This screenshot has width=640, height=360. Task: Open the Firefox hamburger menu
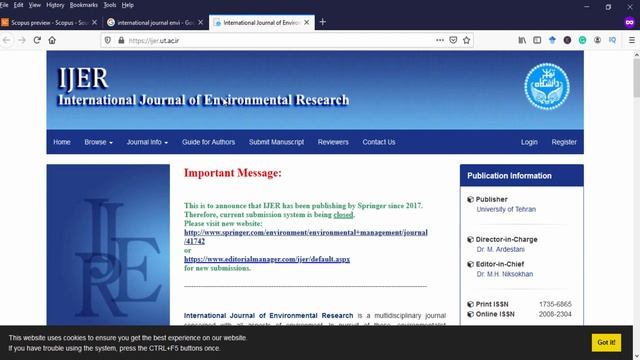point(631,40)
